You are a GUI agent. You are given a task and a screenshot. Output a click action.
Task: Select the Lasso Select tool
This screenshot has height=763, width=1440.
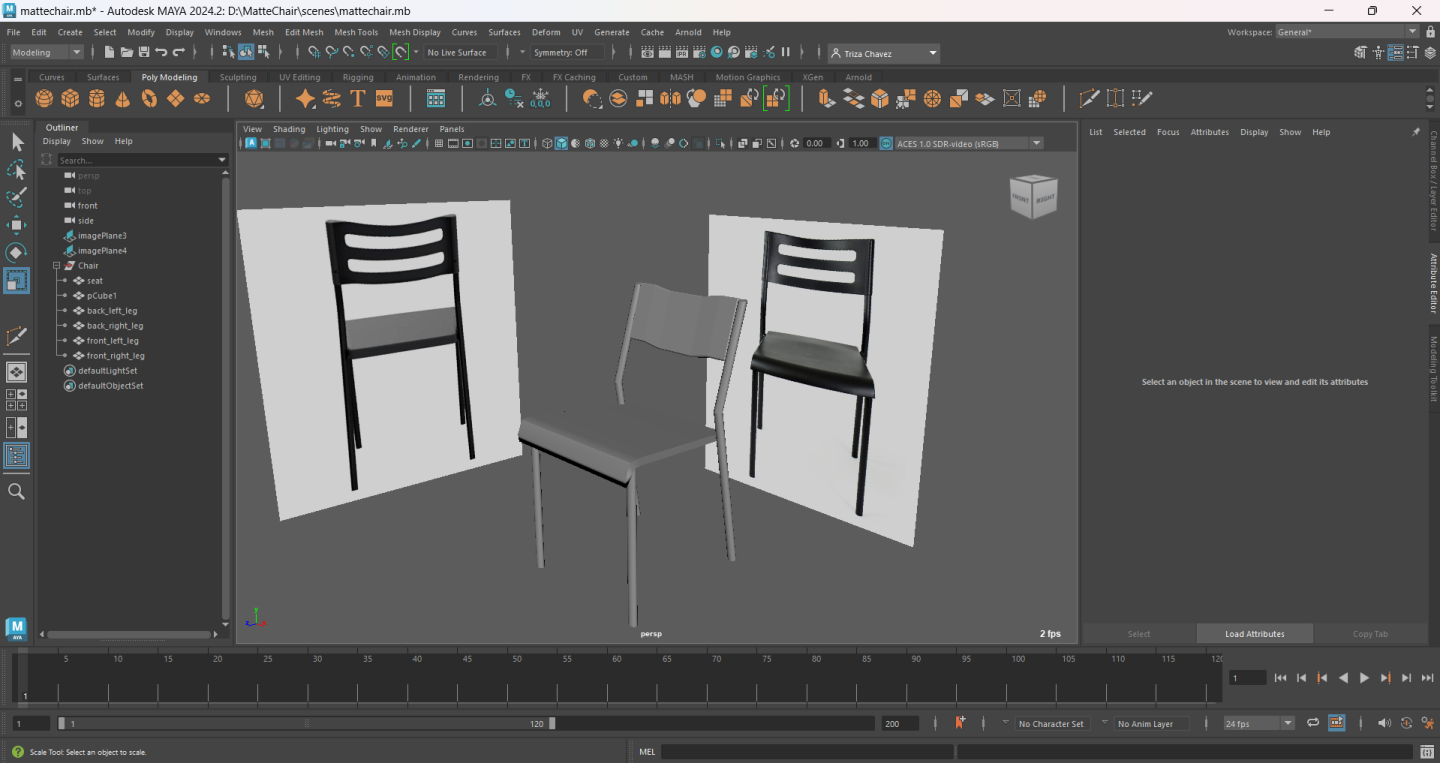coord(17,170)
